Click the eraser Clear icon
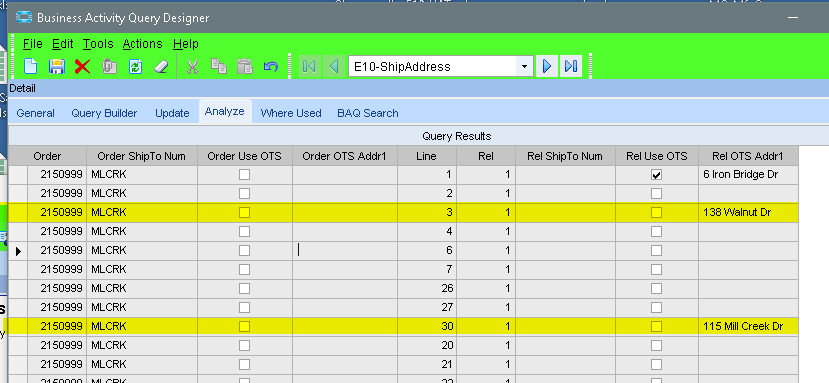 click(161, 66)
